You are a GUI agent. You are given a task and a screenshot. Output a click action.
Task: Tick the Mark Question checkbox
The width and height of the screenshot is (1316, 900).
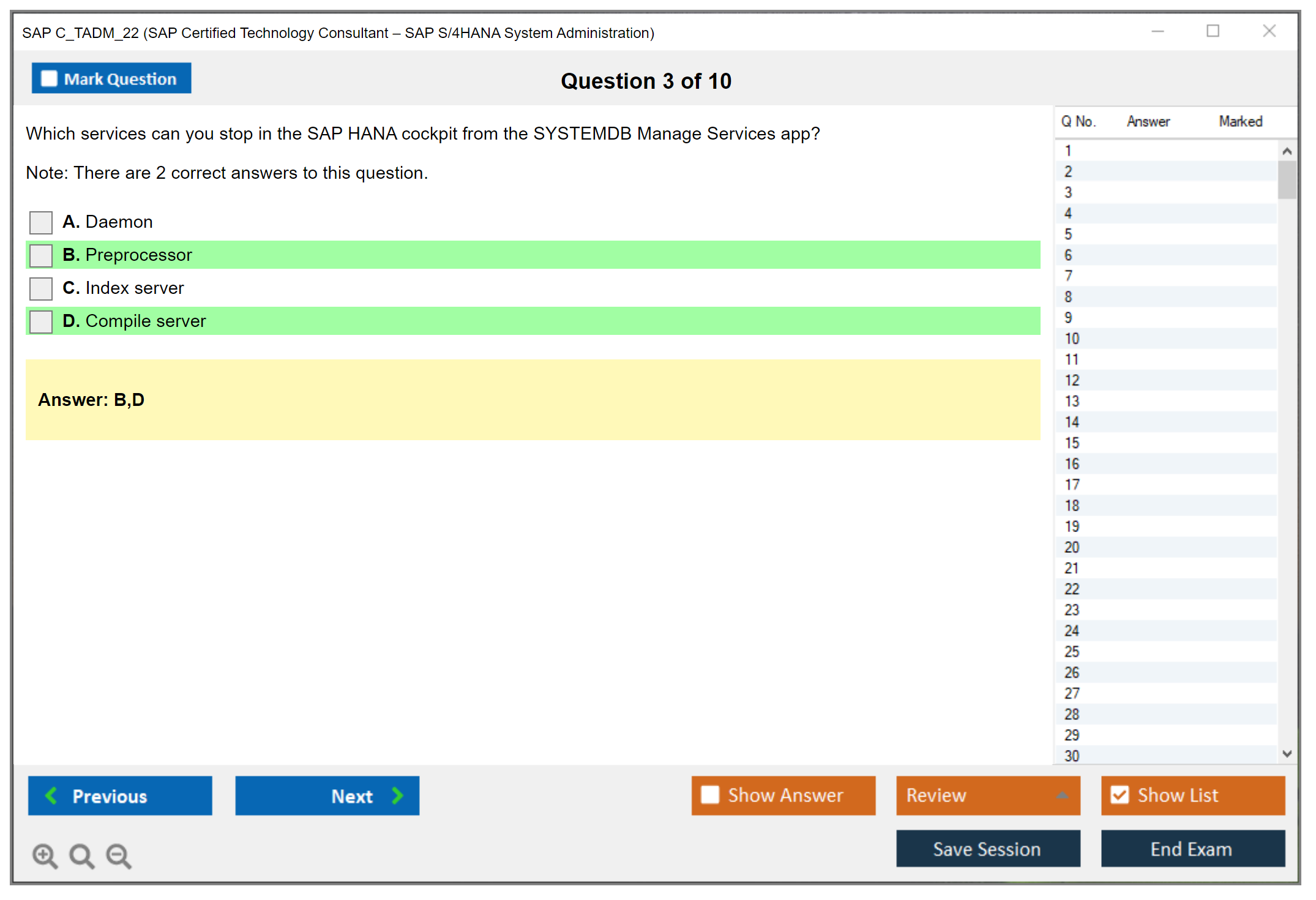[49, 79]
